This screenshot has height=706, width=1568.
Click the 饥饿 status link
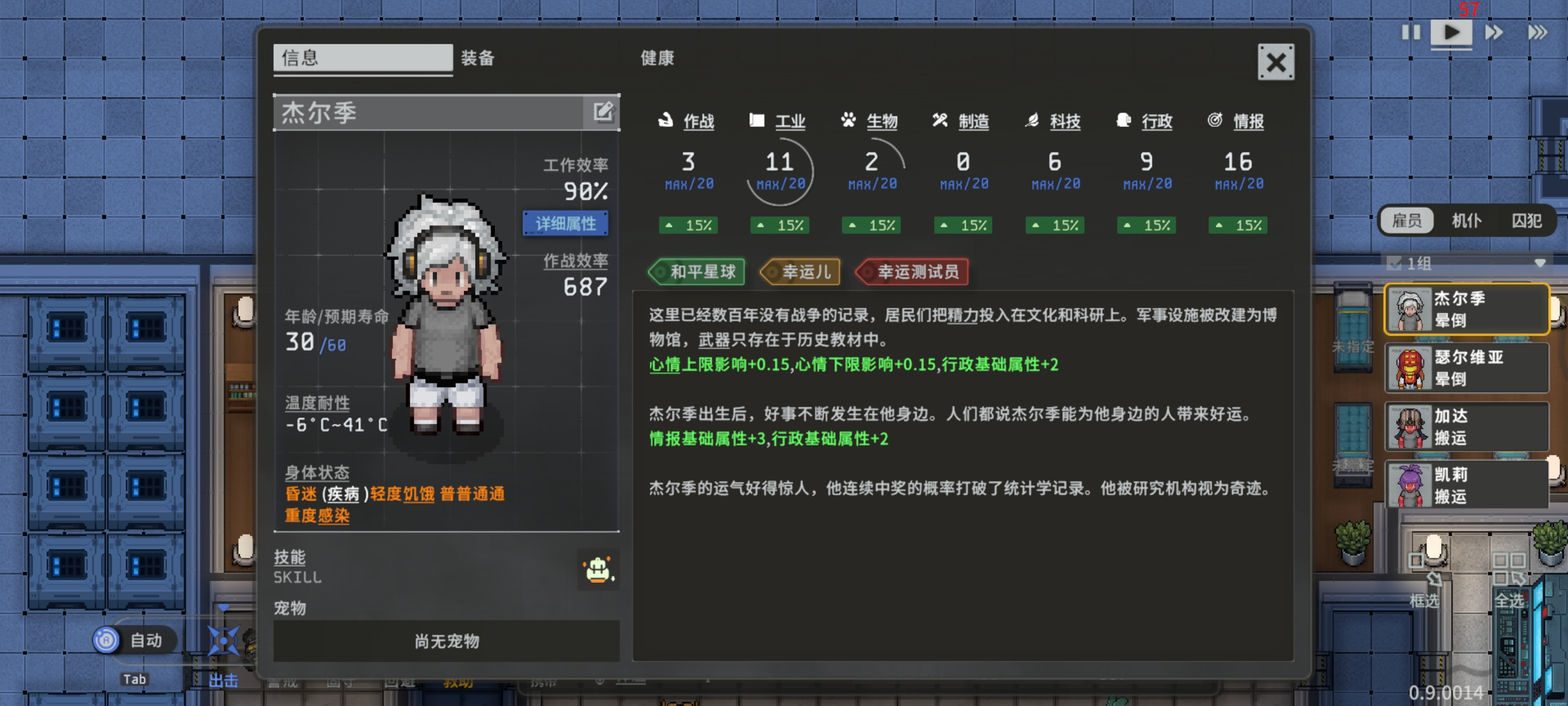419,494
